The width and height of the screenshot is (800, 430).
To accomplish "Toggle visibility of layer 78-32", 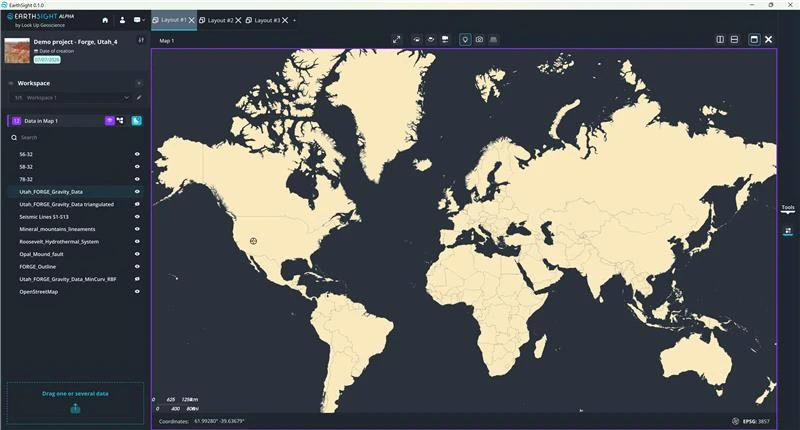I will (137, 179).
